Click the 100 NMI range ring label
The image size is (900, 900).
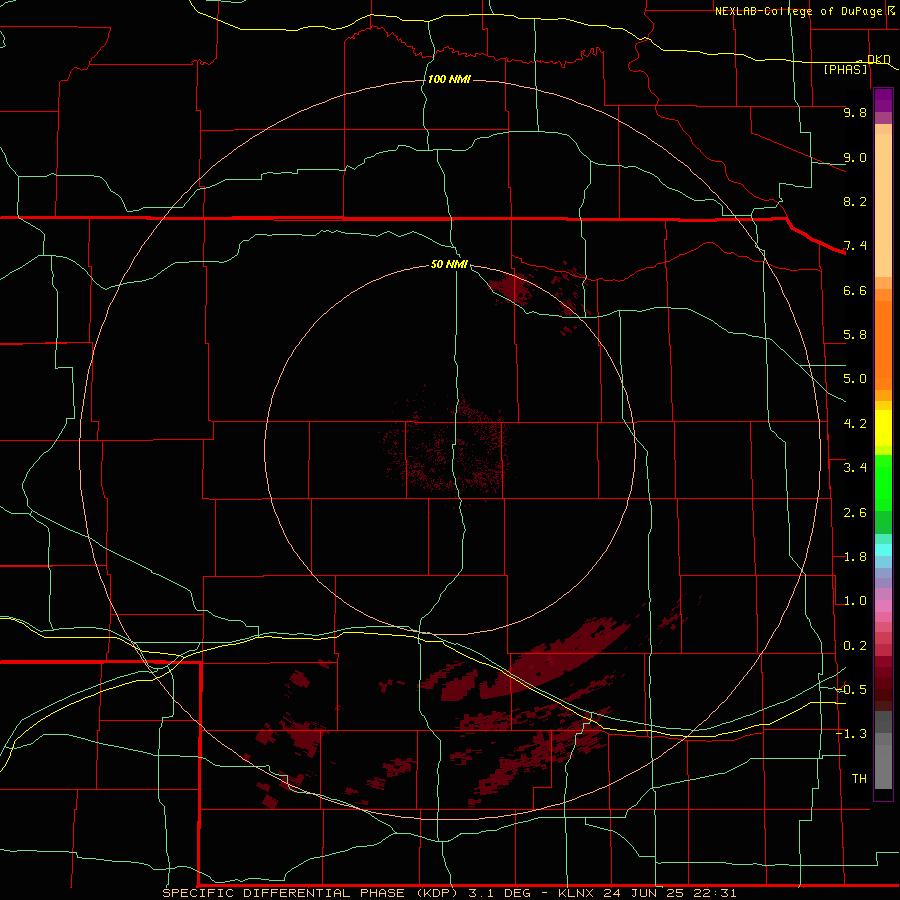(x=449, y=79)
